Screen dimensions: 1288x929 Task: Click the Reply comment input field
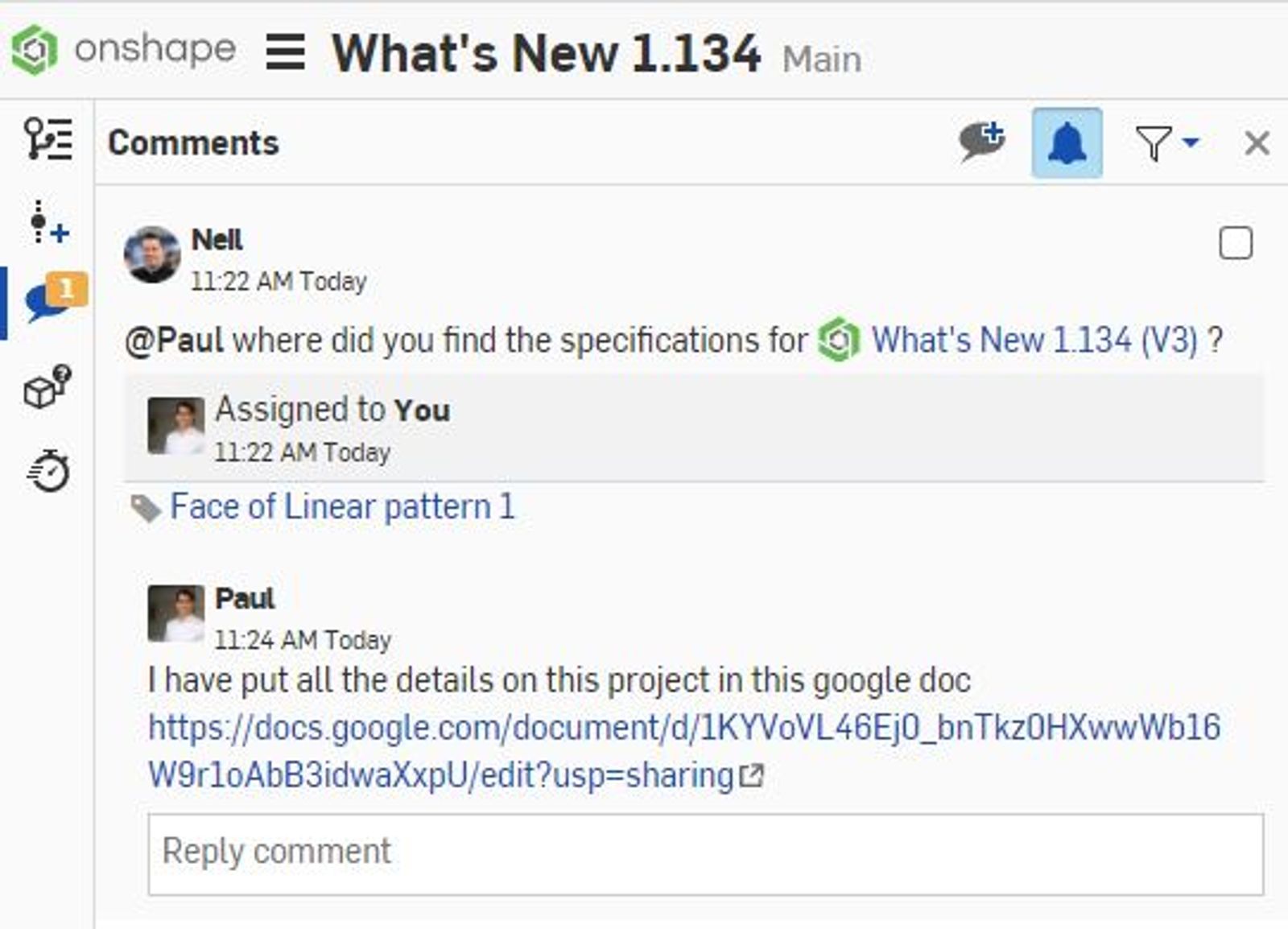tap(705, 854)
